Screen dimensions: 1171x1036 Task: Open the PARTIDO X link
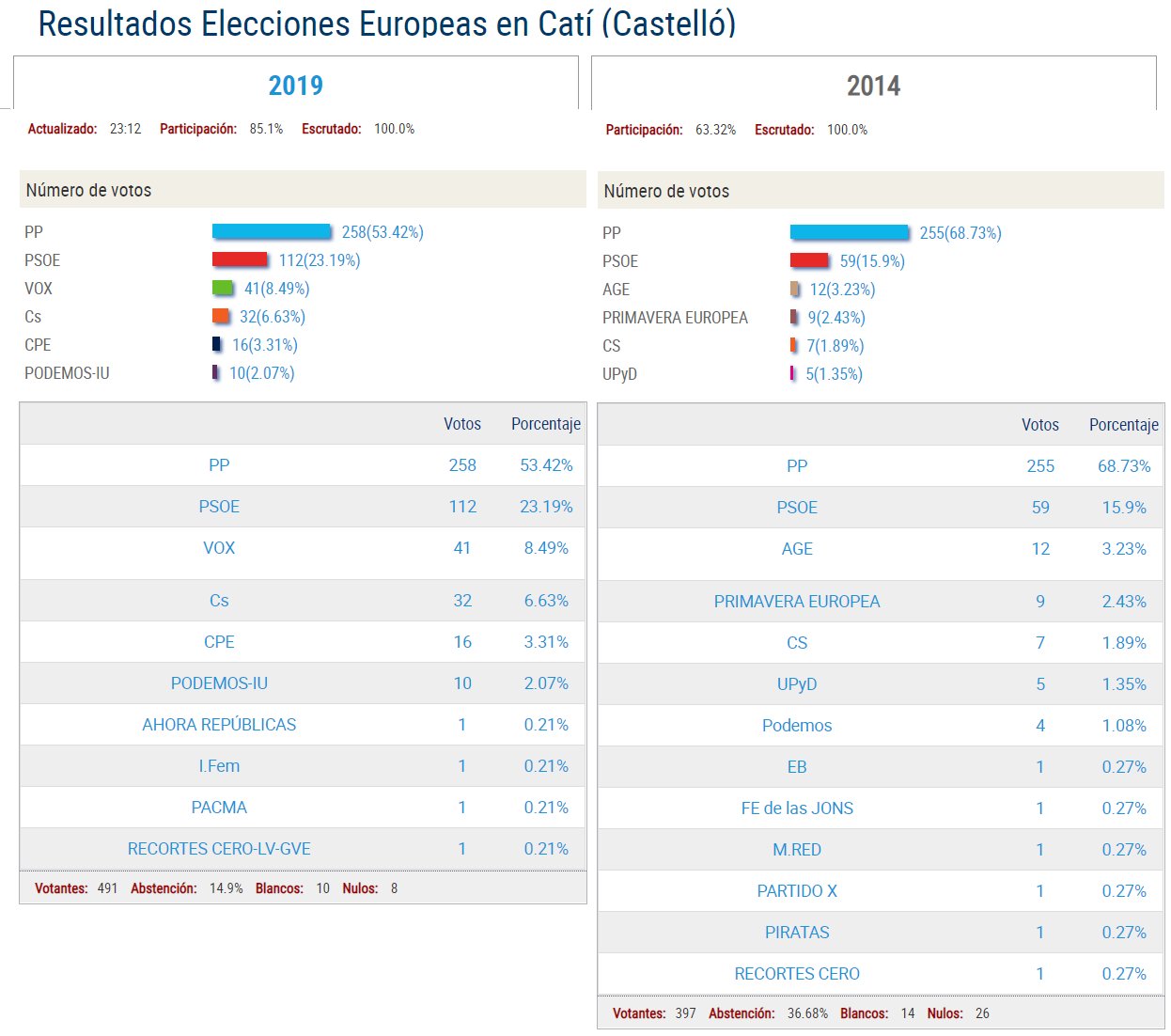[797, 891]
